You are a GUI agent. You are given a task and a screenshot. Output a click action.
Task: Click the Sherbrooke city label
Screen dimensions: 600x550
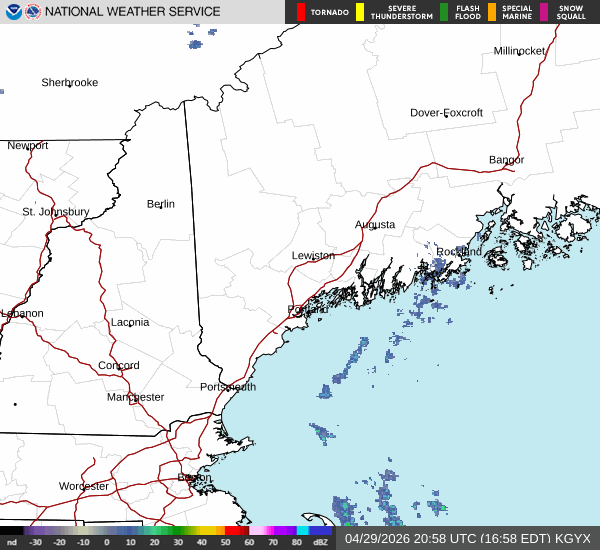point(70,82)
